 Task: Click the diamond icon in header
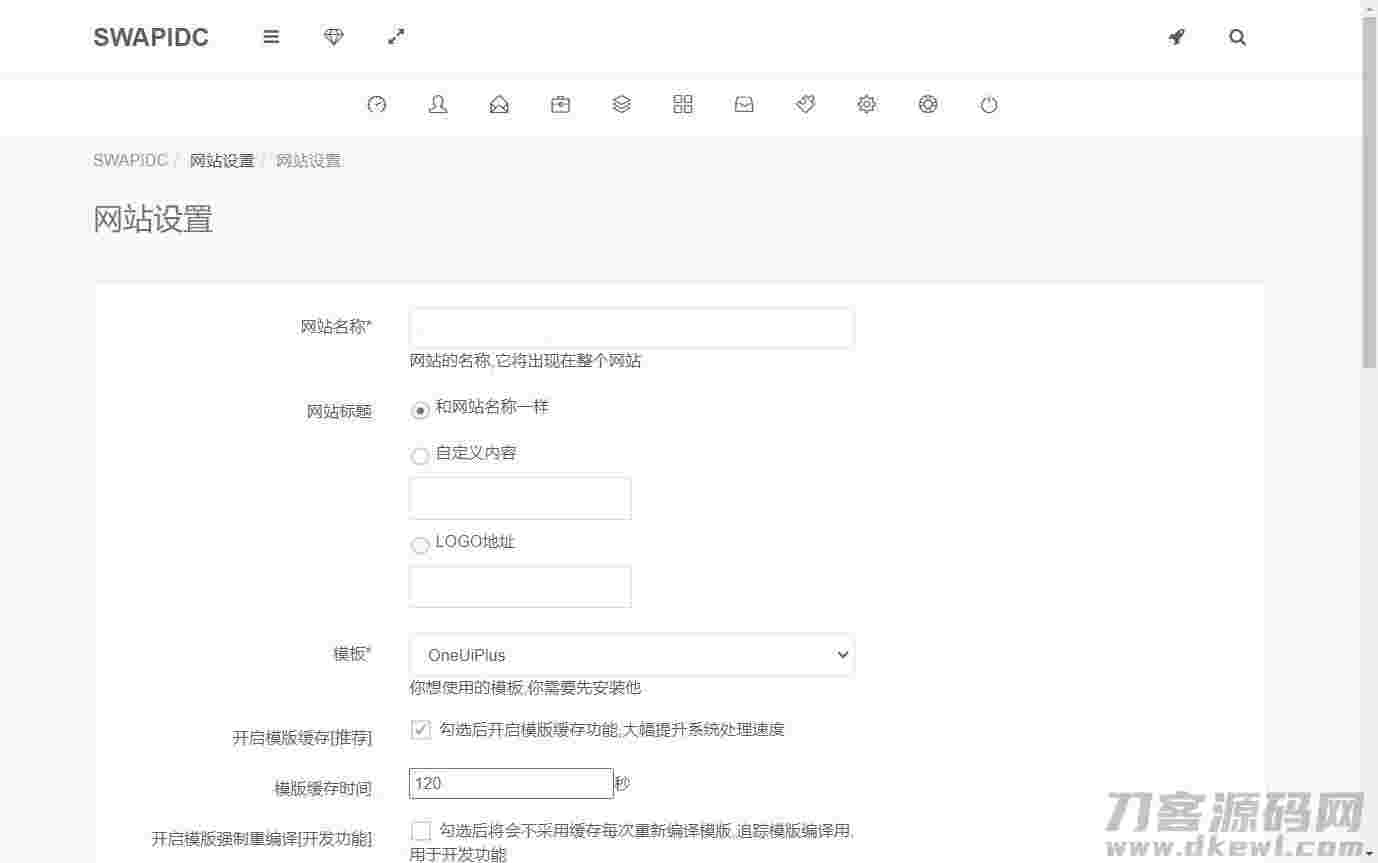(334, 37)
